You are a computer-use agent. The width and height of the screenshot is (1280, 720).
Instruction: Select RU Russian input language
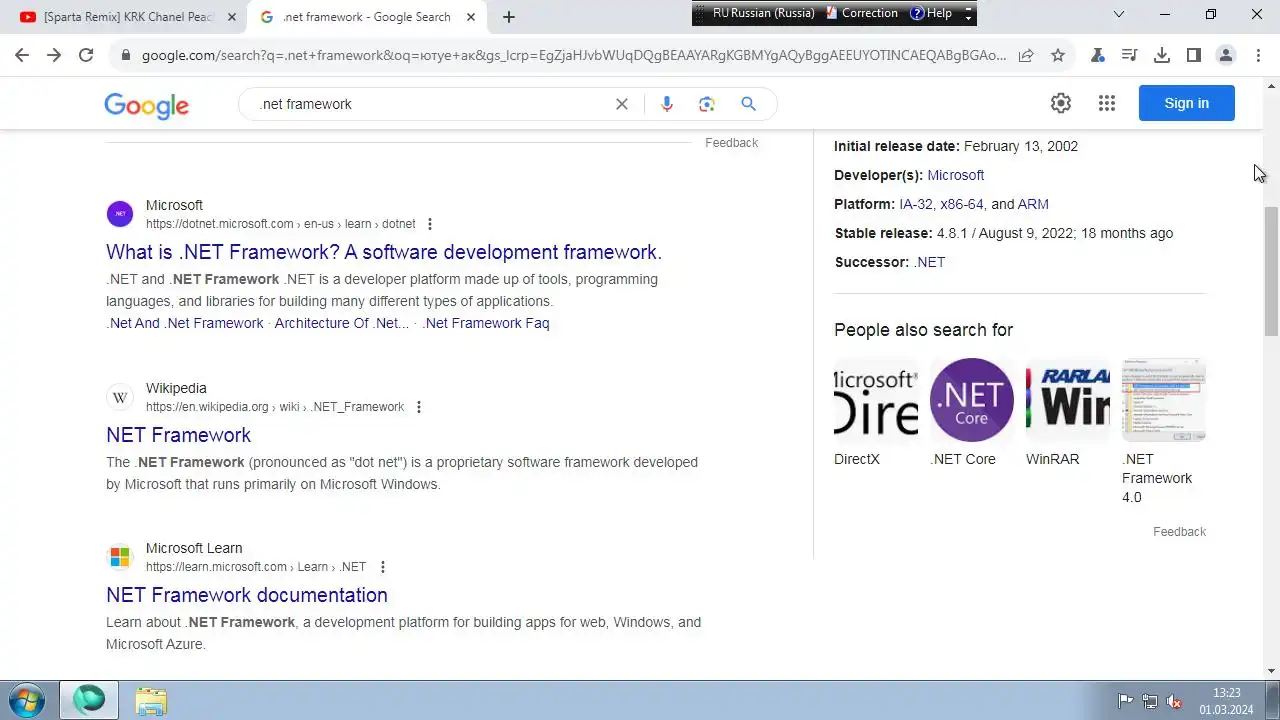(x=763, y=13)
